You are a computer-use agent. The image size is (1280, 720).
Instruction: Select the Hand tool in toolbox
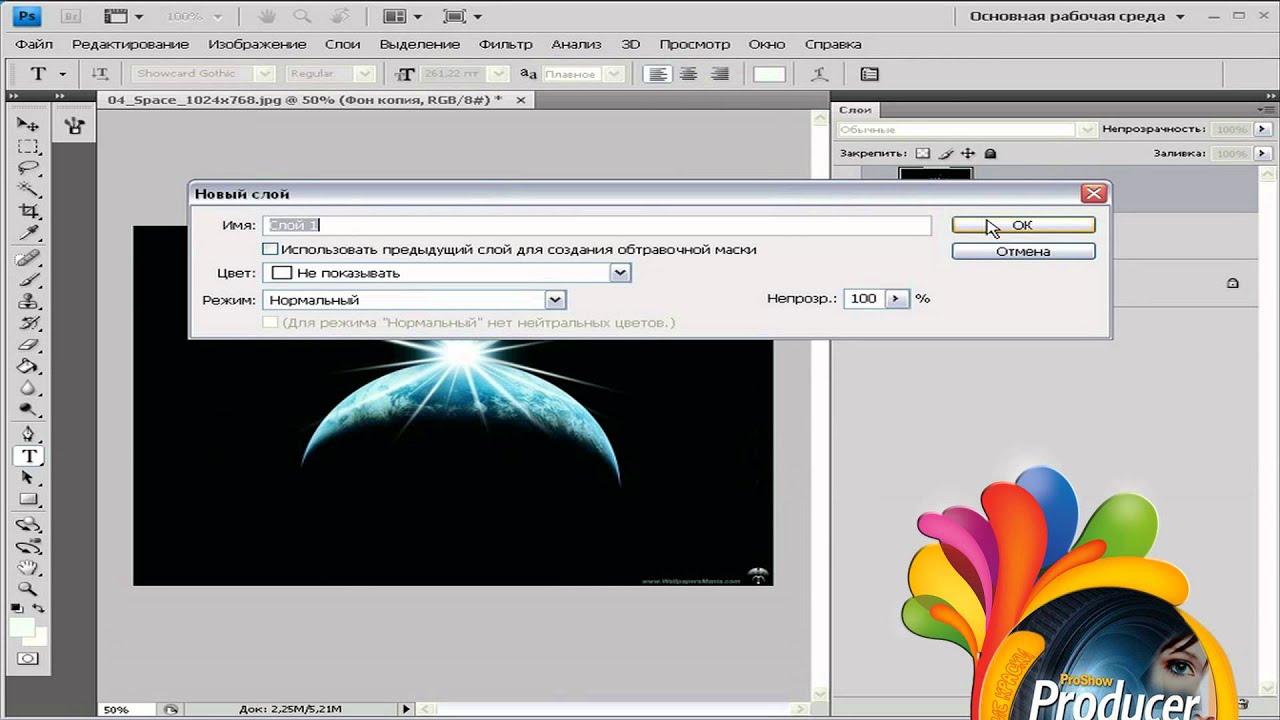pos(28,568)
